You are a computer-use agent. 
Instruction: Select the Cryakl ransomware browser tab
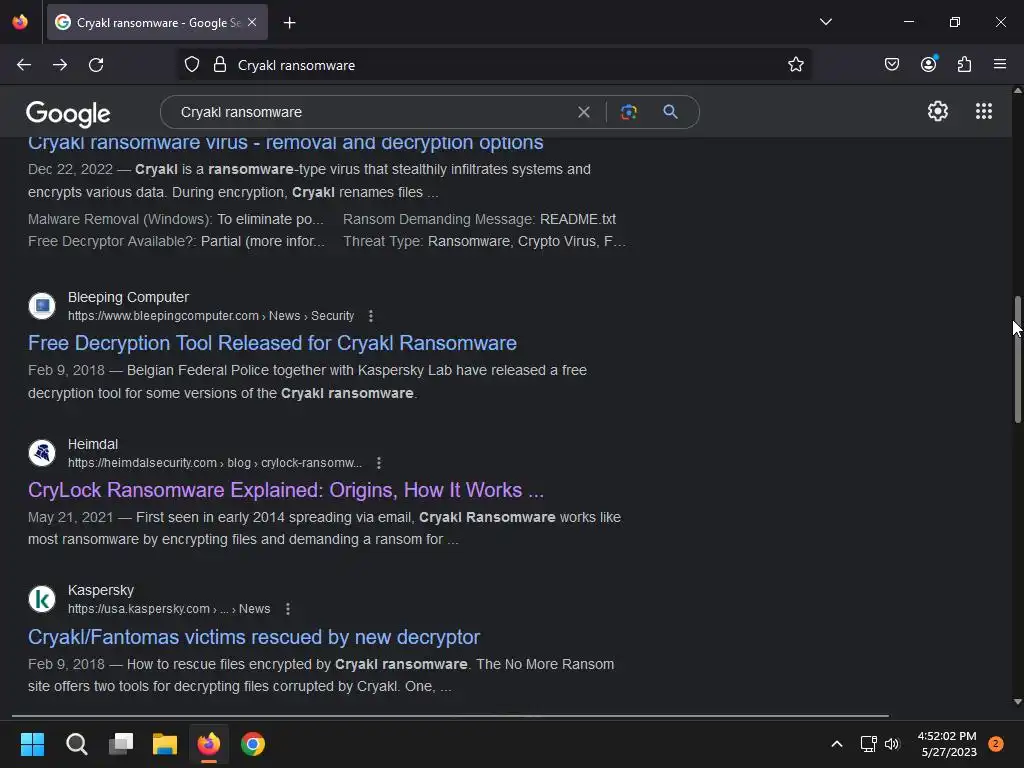pyautogui.click(x=157, y=22)
